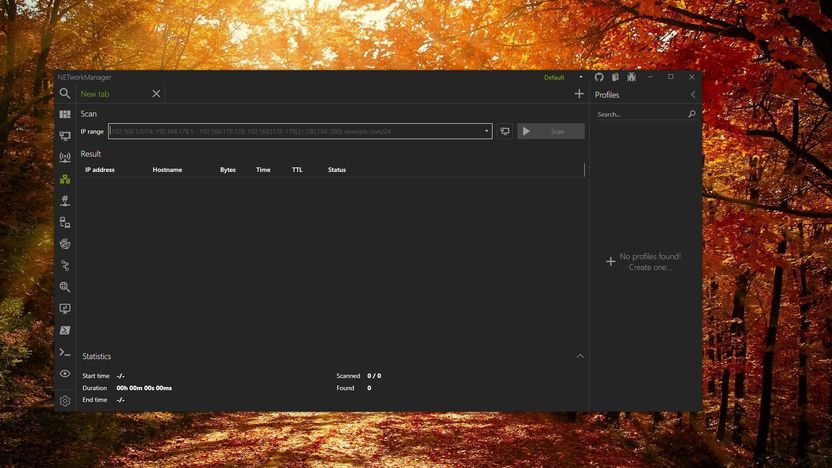832x468 pixels.
Task: Start the scan with Scan button
Action: (551, 131)
